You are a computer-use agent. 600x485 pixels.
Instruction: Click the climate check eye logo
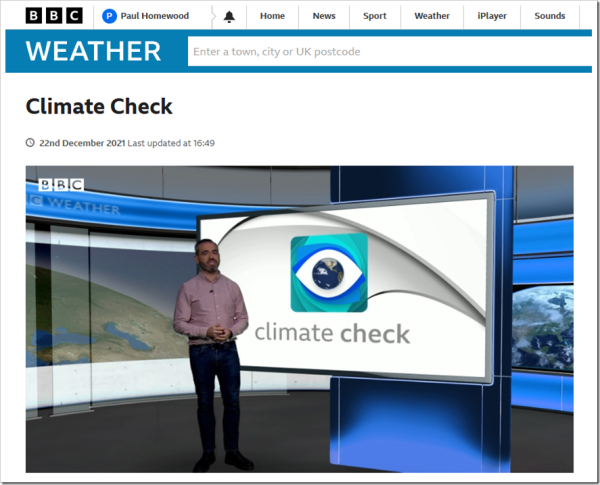[x=329, y=273]
